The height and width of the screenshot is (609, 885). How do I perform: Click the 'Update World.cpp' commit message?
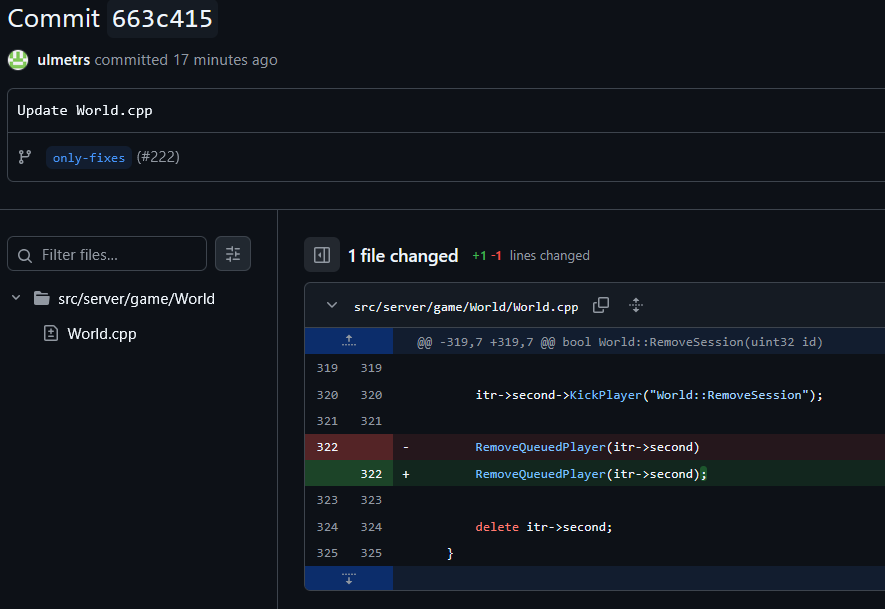(85, 111)
